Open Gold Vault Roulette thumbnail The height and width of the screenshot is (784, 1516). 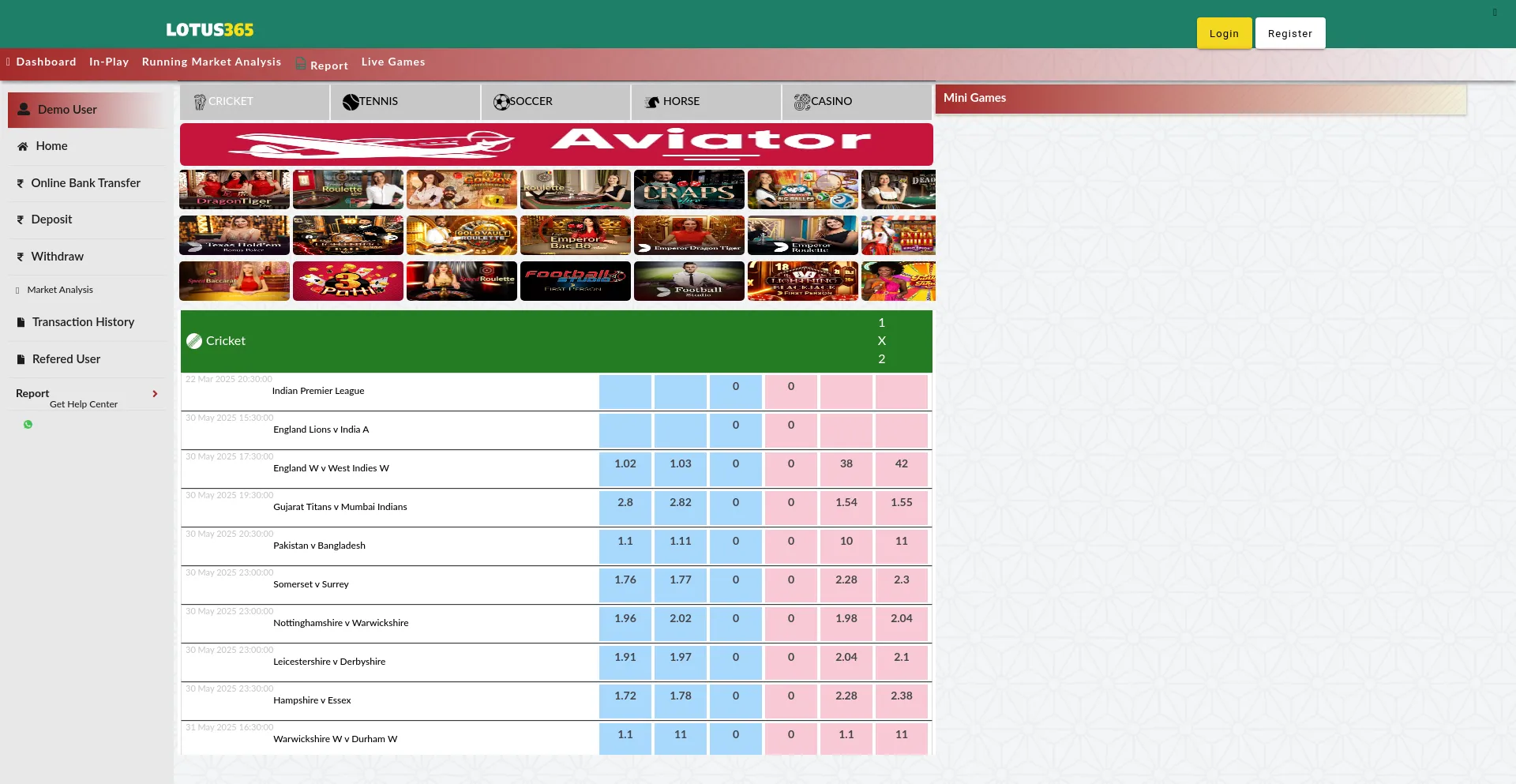(462, 235)
